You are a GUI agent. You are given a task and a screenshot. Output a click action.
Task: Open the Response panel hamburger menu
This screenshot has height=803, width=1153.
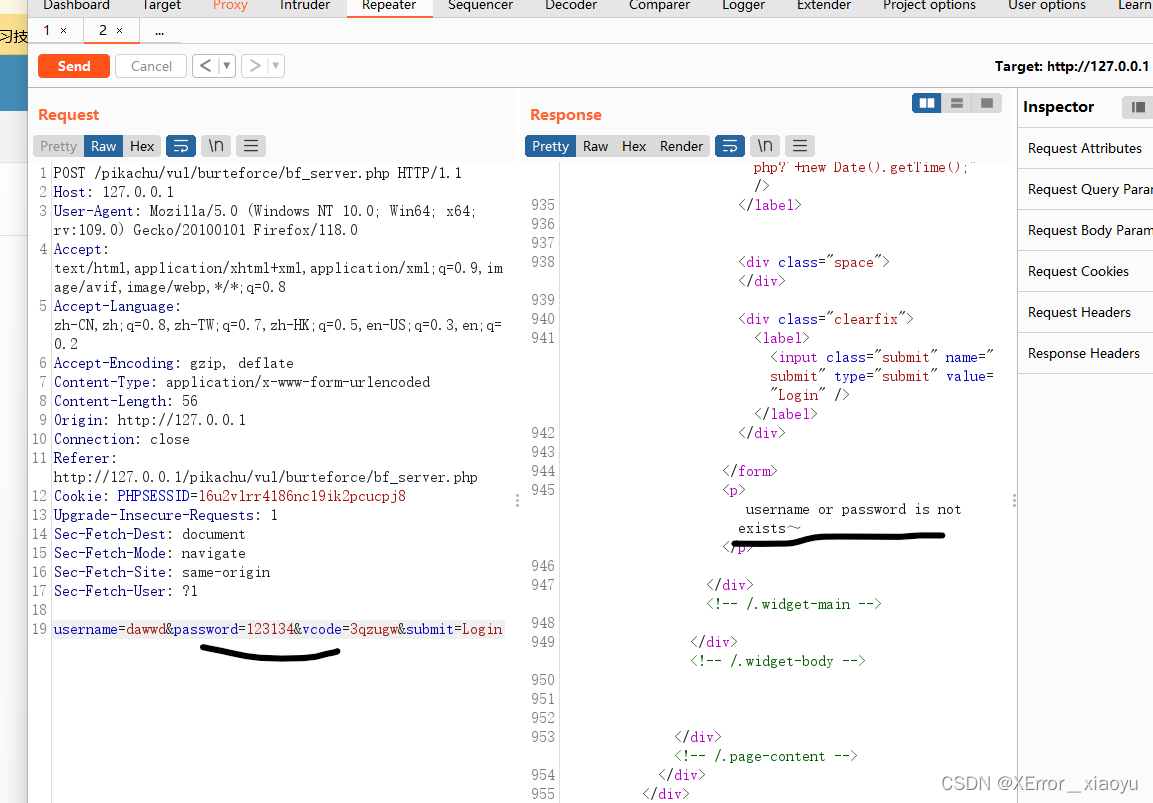[801, 146]
